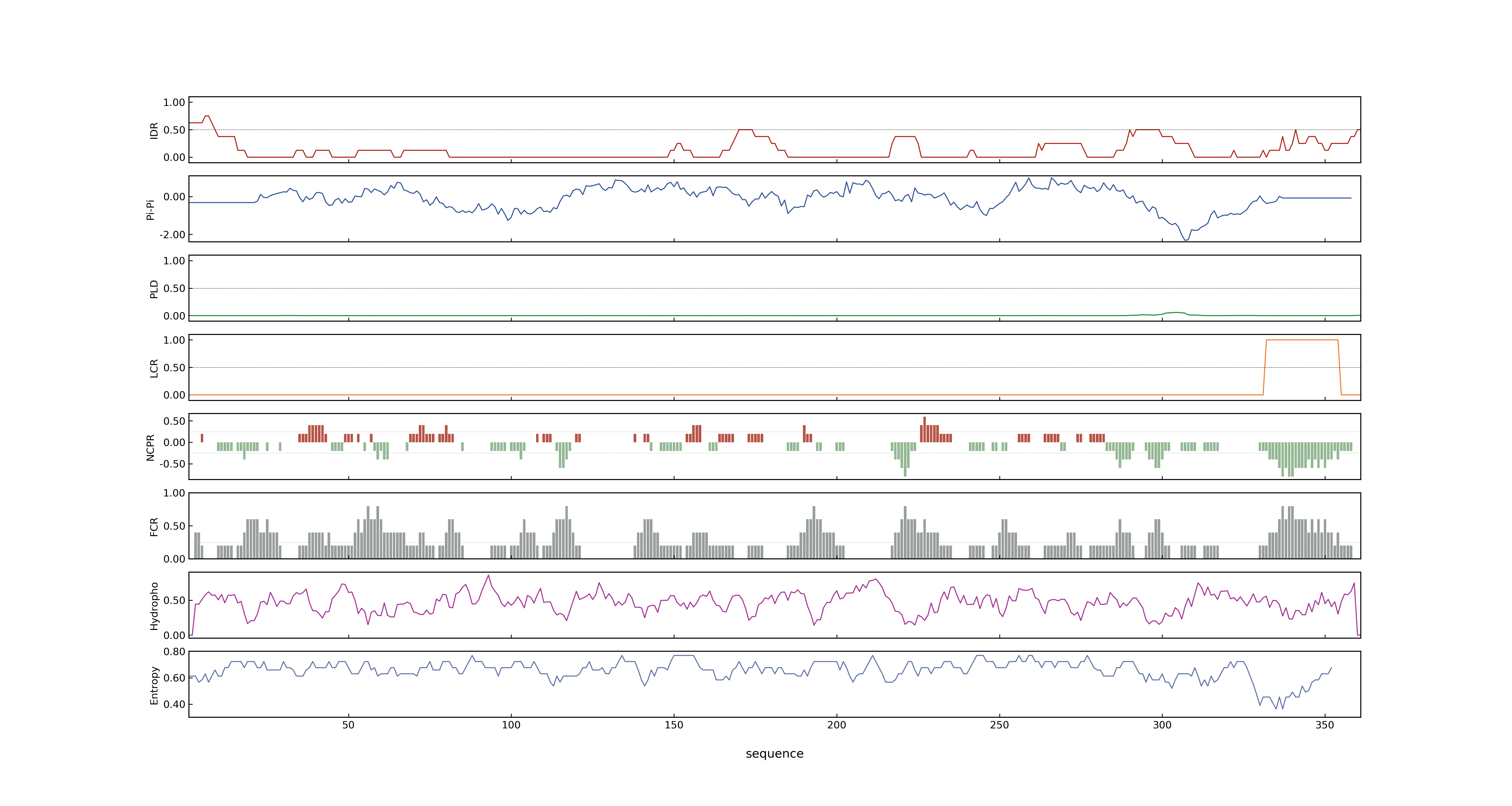
Task: Click the 0.60 tick of the Entropy panel
Action: coord(174,678)
